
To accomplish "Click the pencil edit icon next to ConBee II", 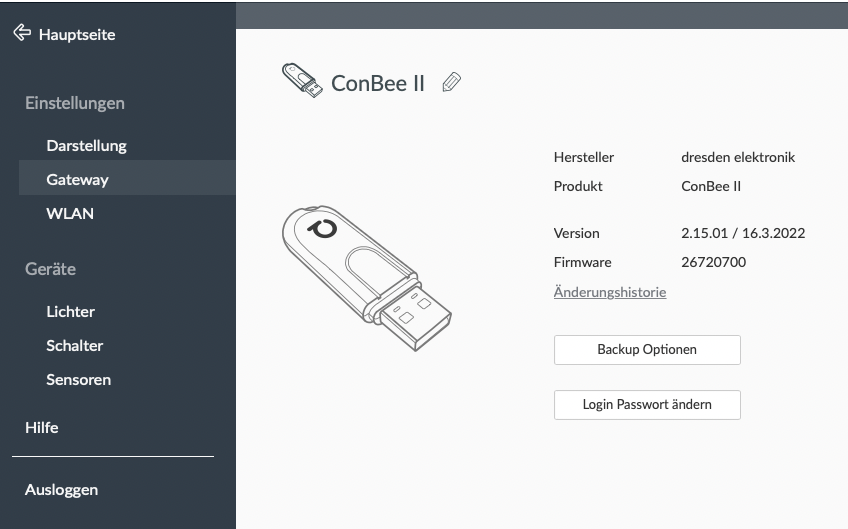I will click(x=451, y=83).
